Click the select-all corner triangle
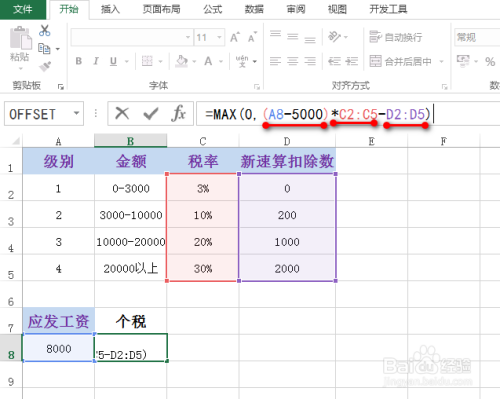 coord(15,141)
